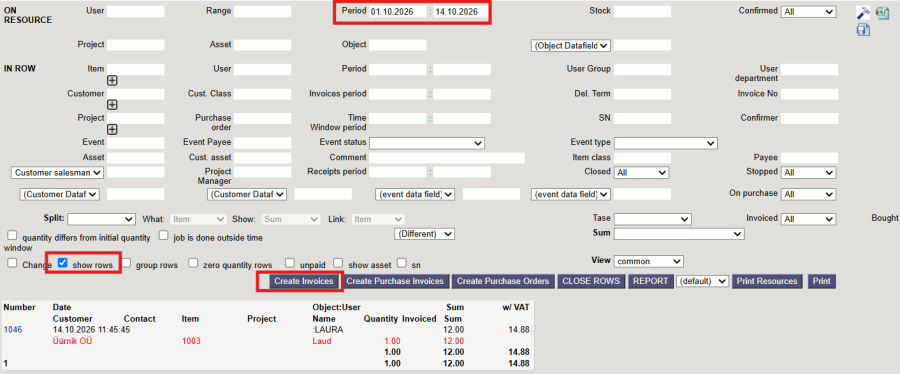Expand the Sum dropdown
Viewport: 900px width, 374px height.
click(679, 234)
